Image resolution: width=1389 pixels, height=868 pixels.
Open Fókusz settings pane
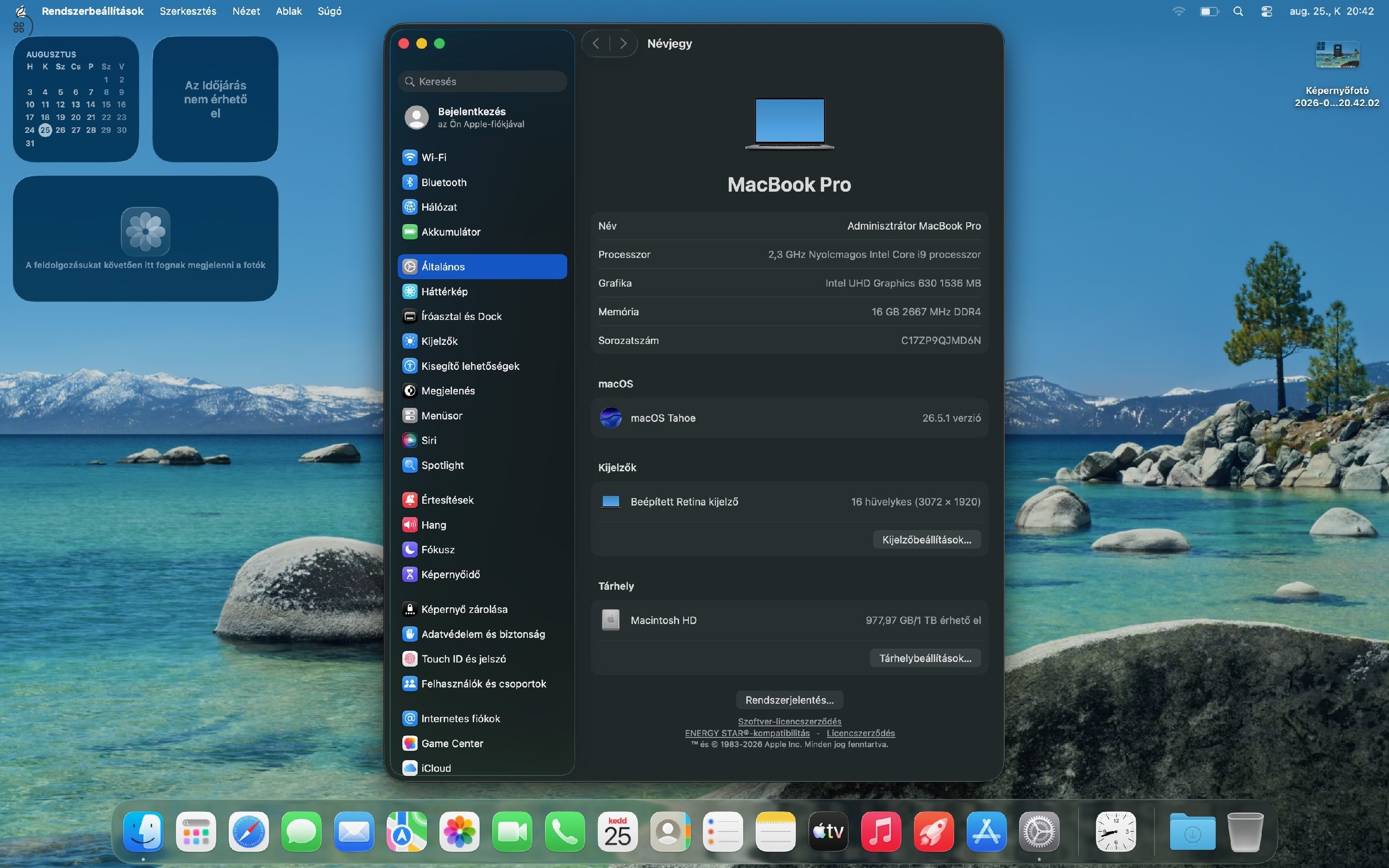point(482,550)
